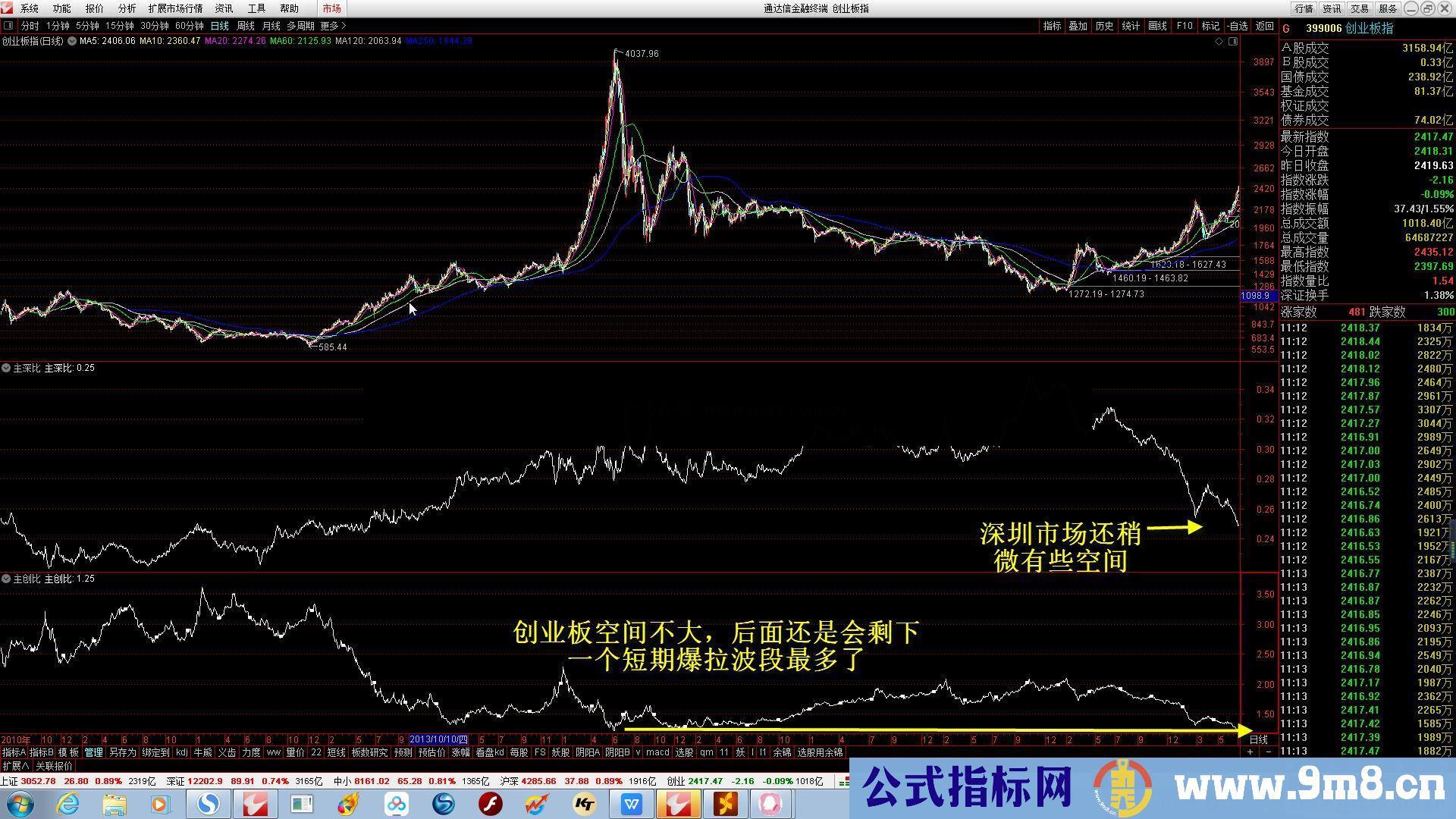
Task: Open the 帮助 menu
Action: point(290,8)
